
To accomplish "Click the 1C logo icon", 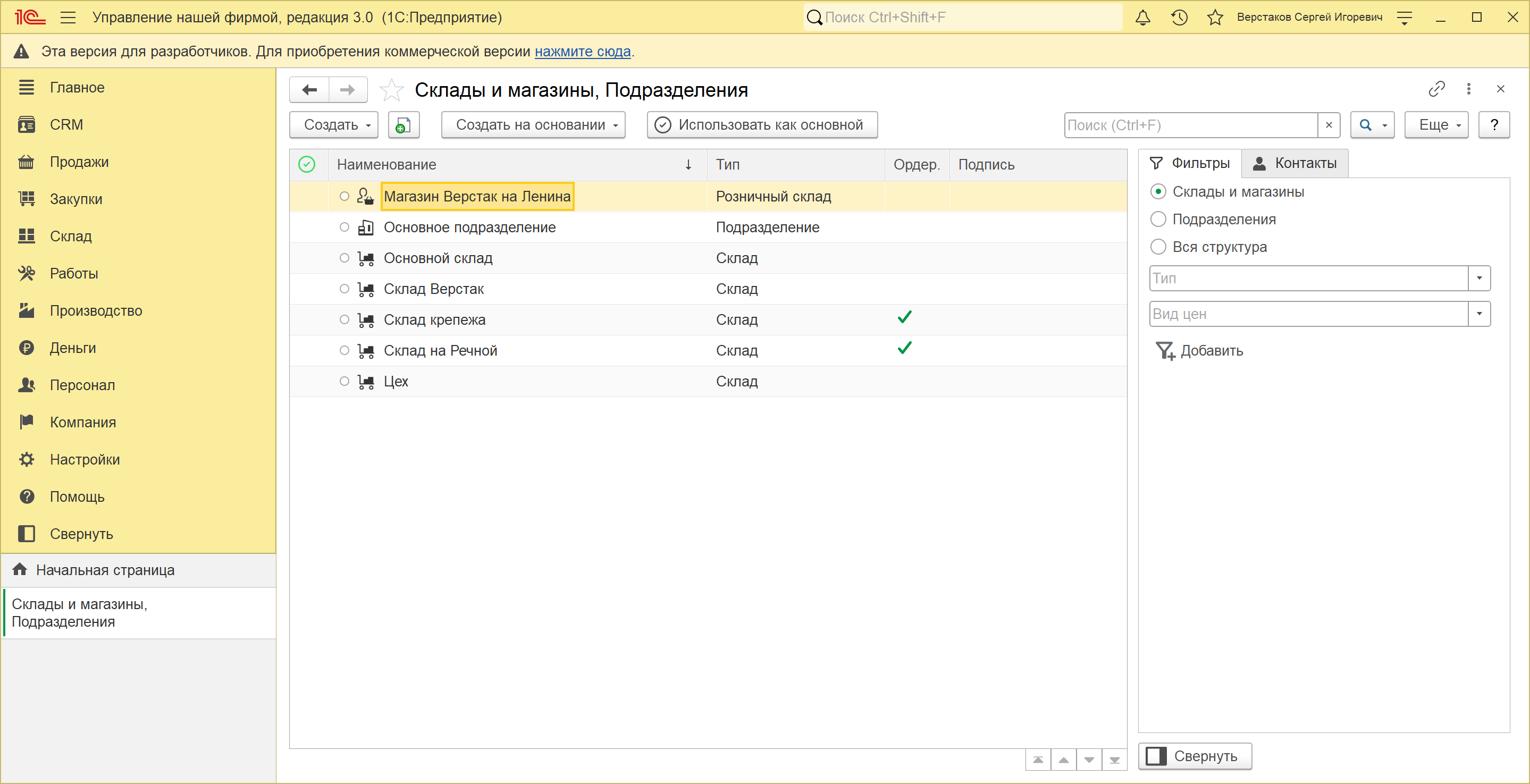I will (x=30, y=17).
